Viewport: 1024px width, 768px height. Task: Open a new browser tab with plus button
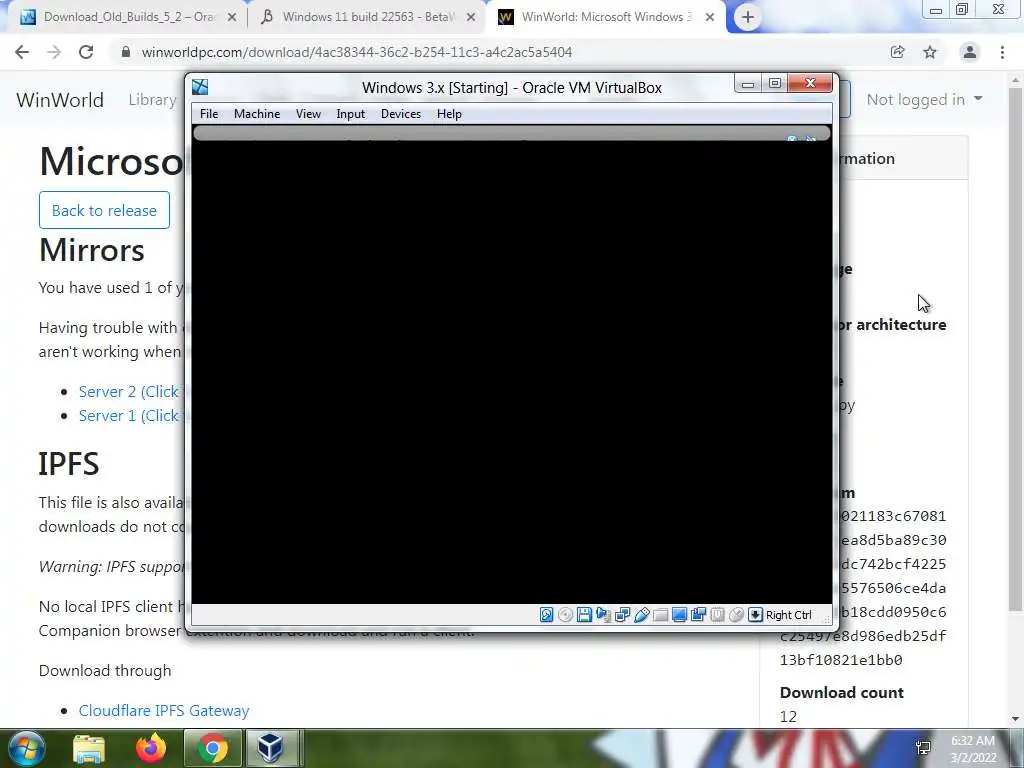click(x=748, y=17)
